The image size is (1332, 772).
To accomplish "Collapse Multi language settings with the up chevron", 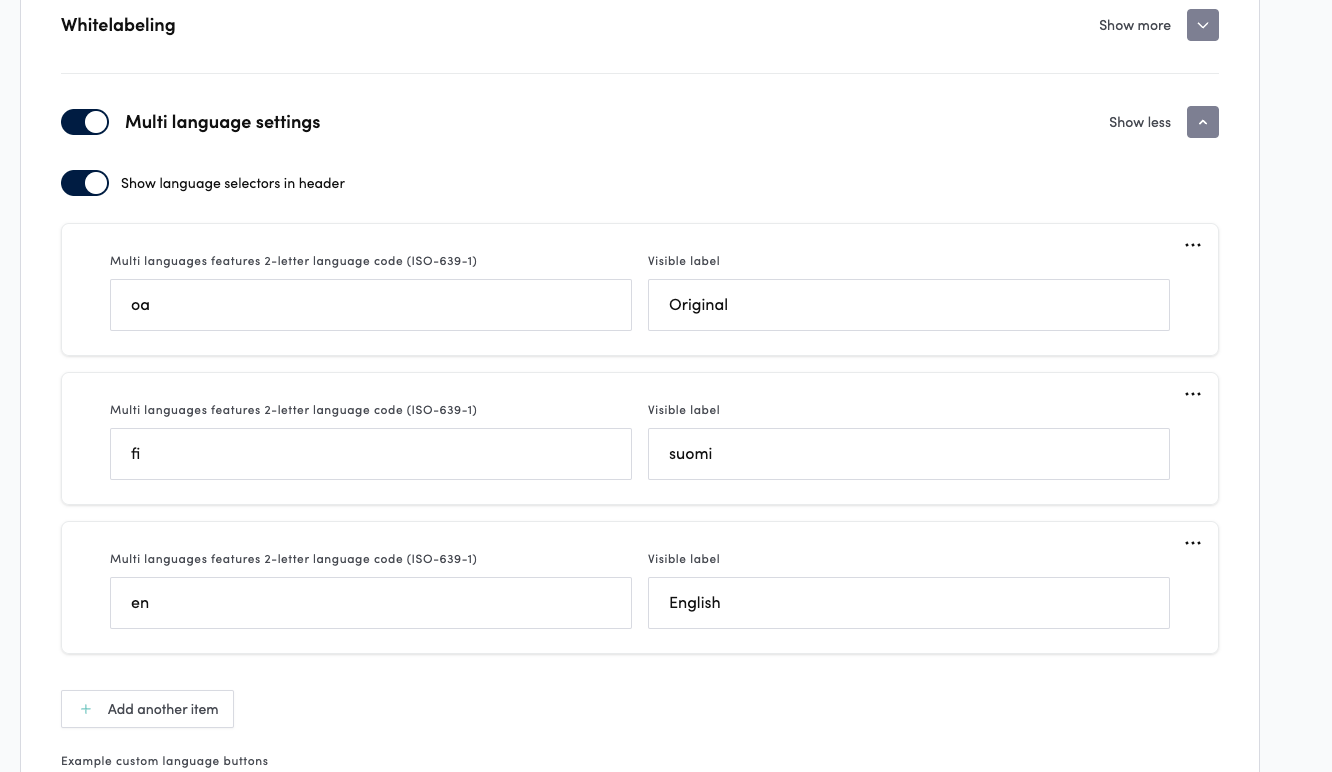I will point(1202,122).
